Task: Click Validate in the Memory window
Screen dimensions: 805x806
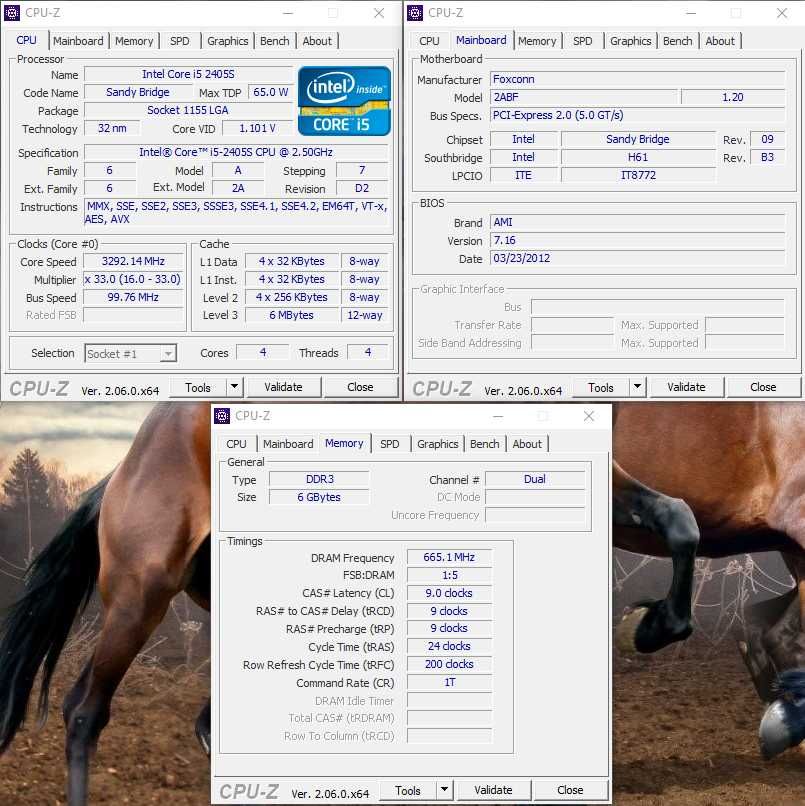Action: coord(493,790)
